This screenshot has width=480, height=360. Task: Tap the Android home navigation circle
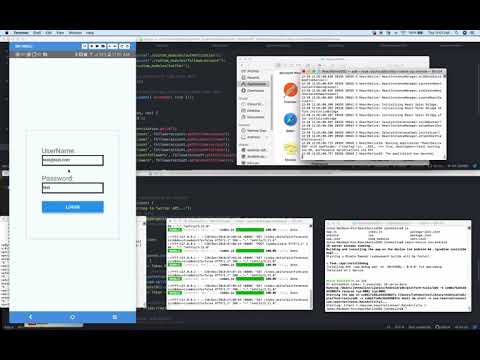[x=73, y=317]
